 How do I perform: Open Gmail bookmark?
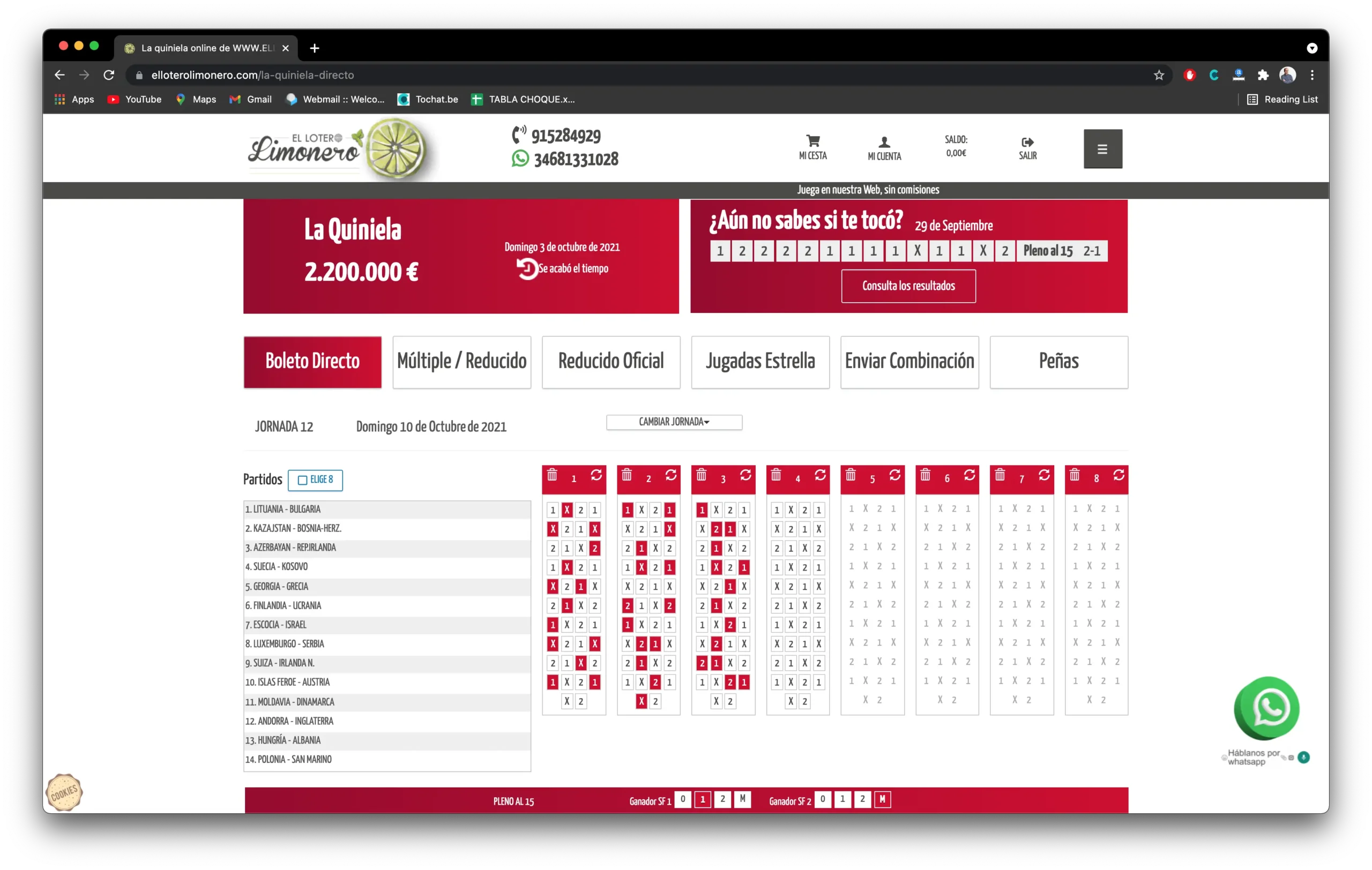(251, 100)
